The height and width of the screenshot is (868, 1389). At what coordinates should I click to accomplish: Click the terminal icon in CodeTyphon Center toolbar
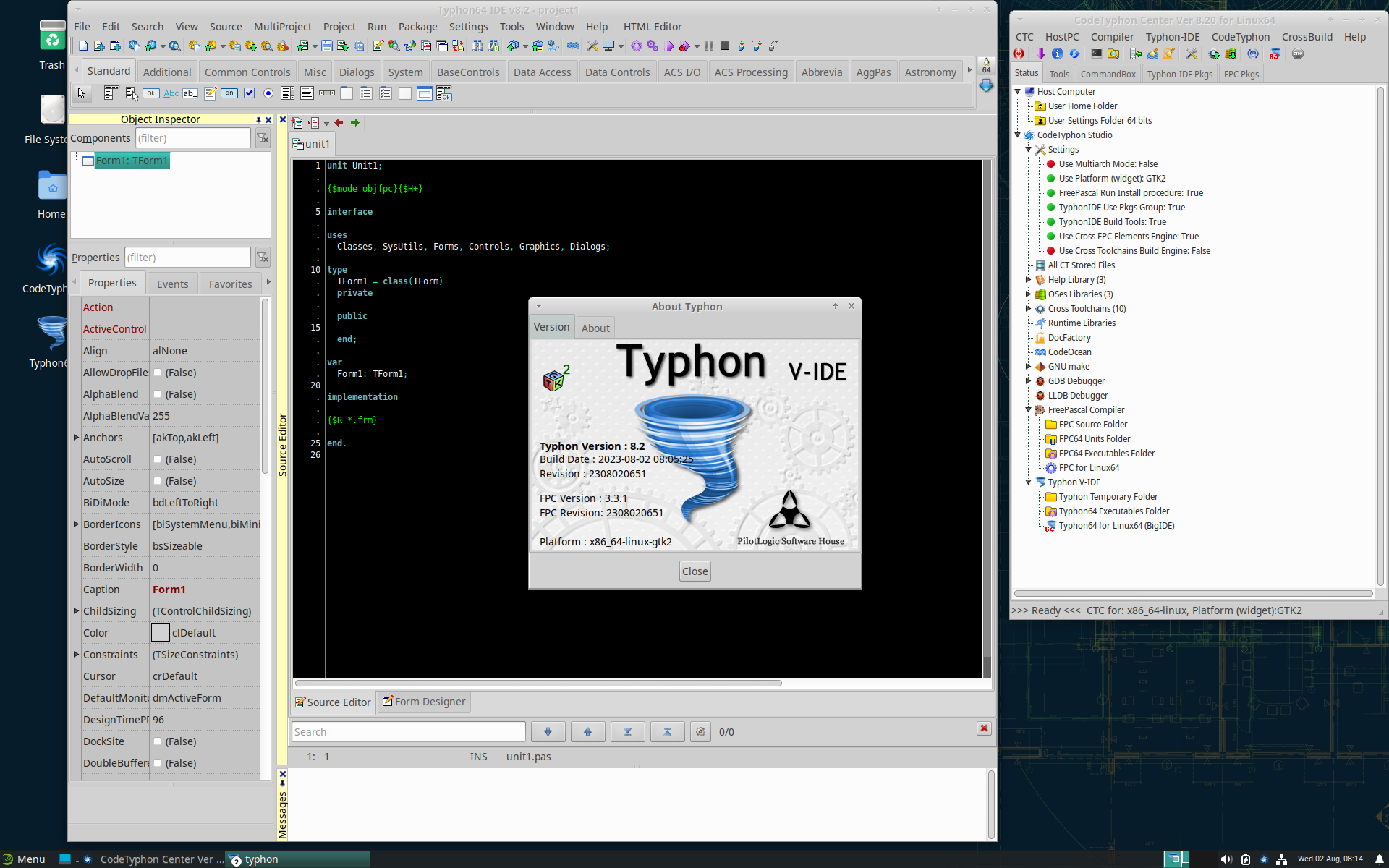pos(1097,54)
